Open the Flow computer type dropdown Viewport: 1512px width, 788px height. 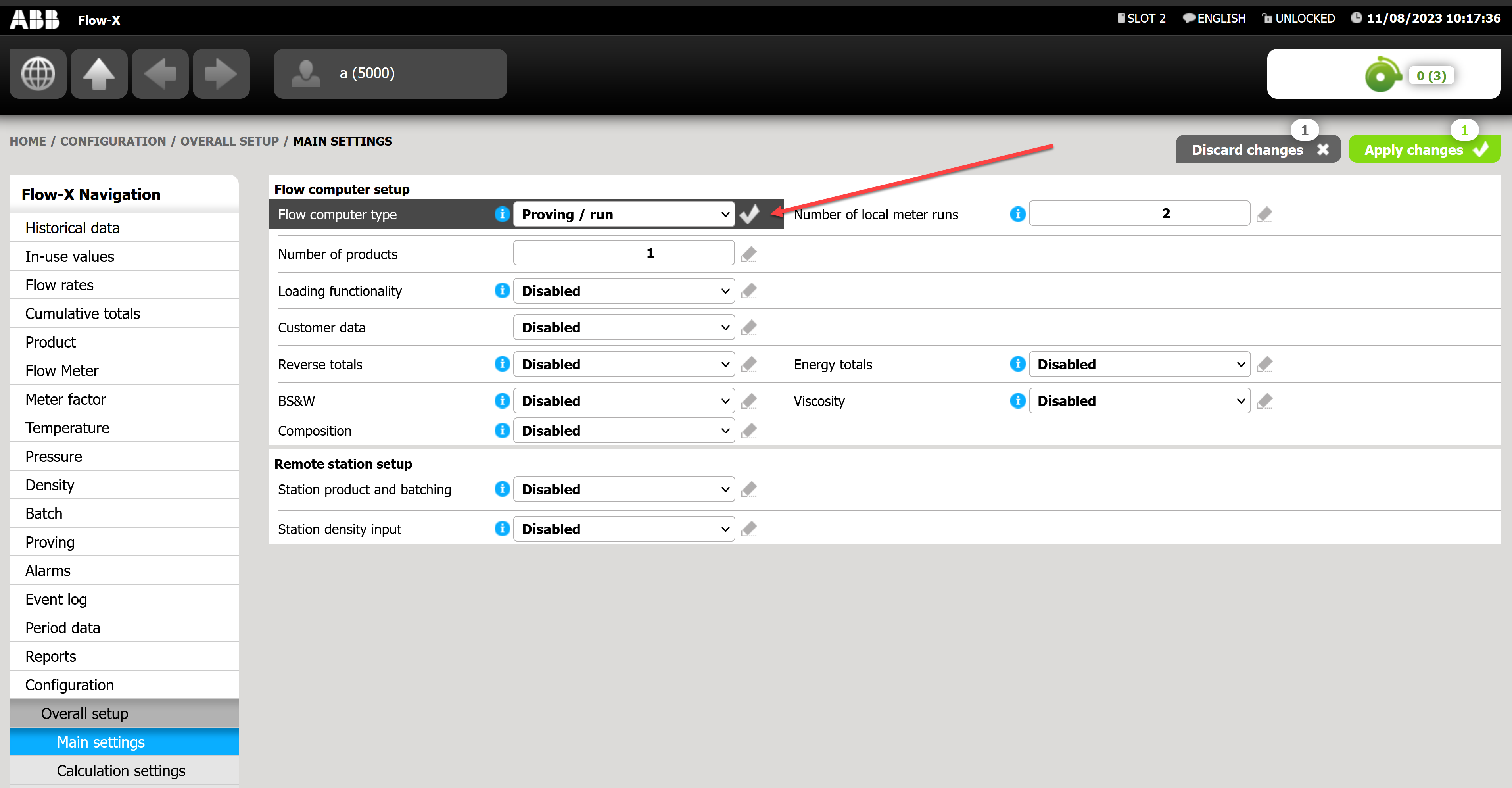(x=624, y=214)
